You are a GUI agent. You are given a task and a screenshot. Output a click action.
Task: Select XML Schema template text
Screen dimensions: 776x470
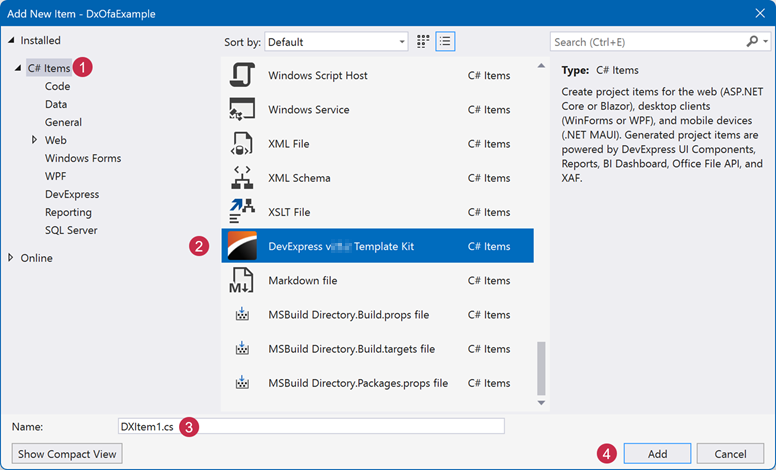(x=299, y=178)
